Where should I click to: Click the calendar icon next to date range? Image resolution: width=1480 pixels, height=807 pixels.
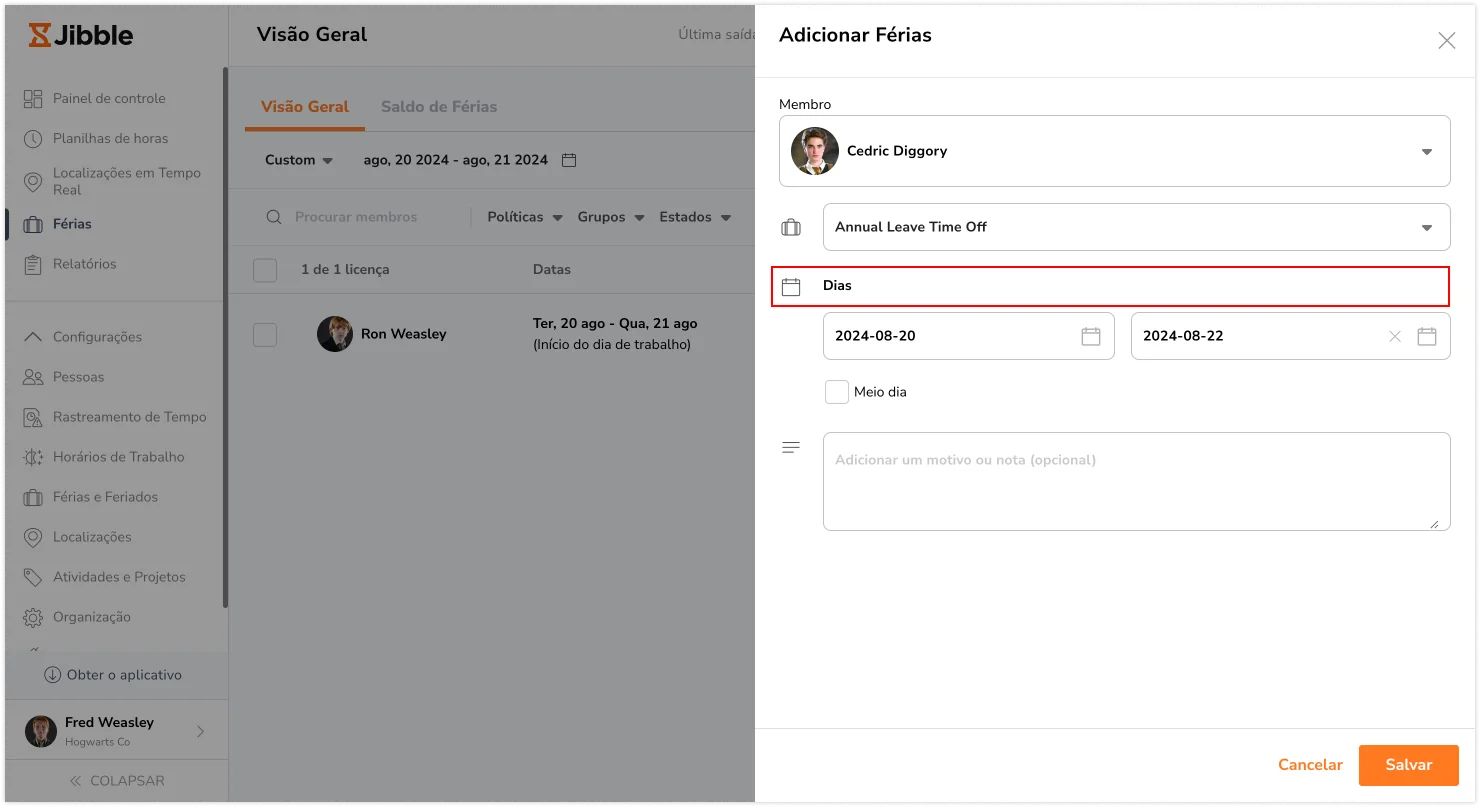pos(569,160)
